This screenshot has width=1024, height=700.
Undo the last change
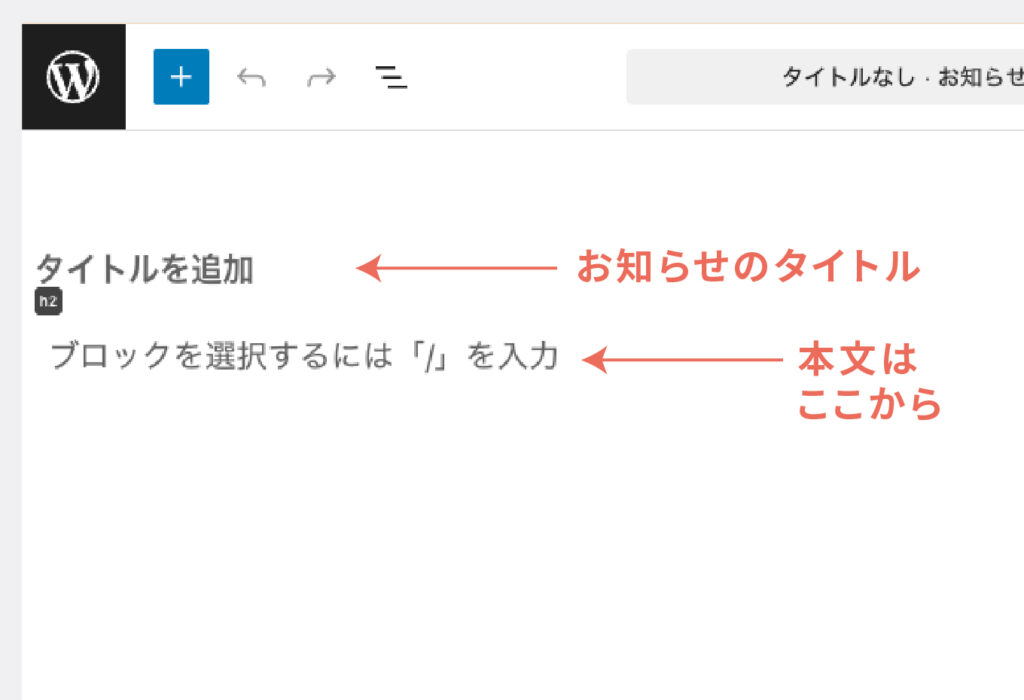[251, 77]
